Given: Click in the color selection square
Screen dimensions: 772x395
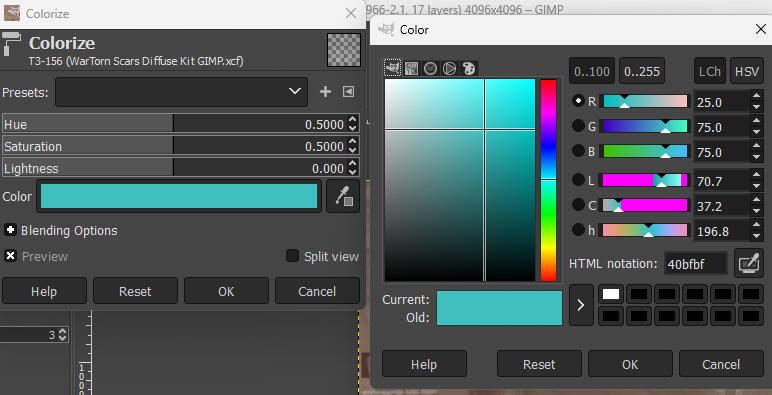Looking at the screenshot, I should click(x=460, y=180).
